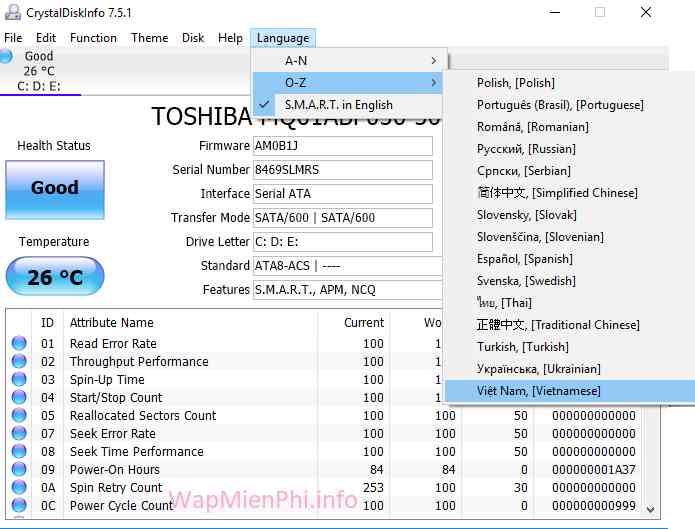Close the CrystalDiskInfo window

pyautogui.click(x=646, y=12)
